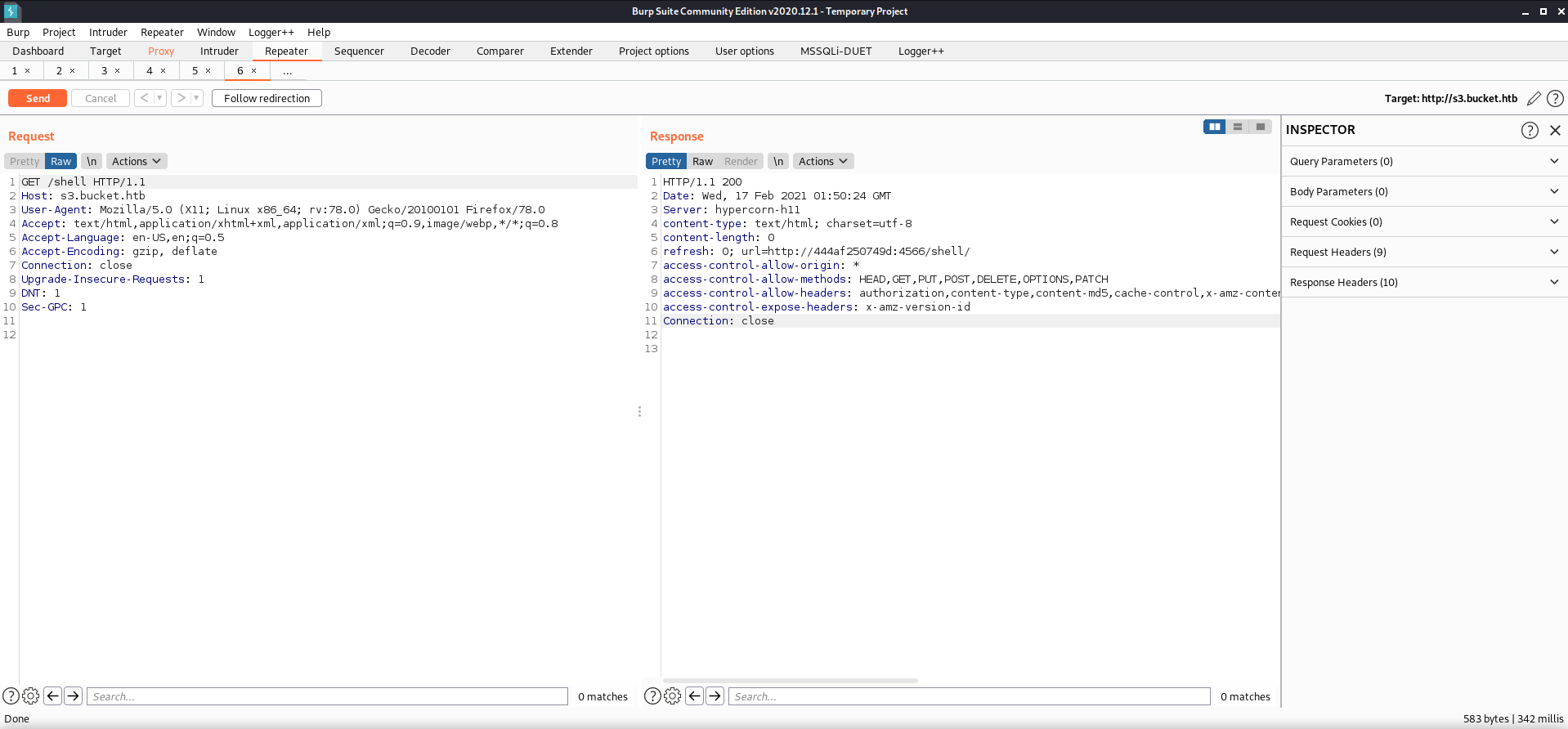Switch response view to Raw
This screenshot has width=1568, height=729.
pyautogui.click(x=702, y=162)
